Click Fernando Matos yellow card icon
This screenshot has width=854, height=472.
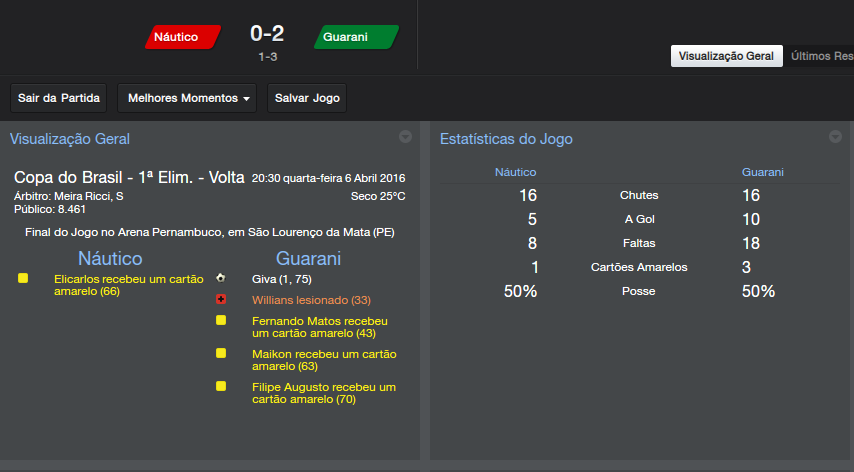(221, 320)
